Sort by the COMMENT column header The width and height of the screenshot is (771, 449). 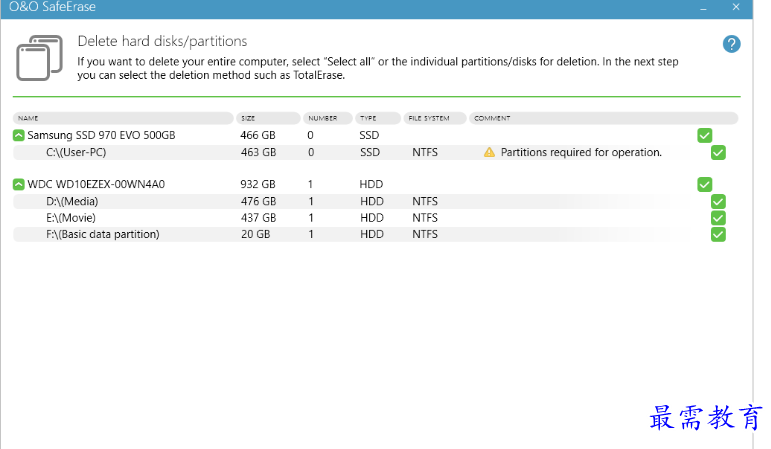coord(603,118)
